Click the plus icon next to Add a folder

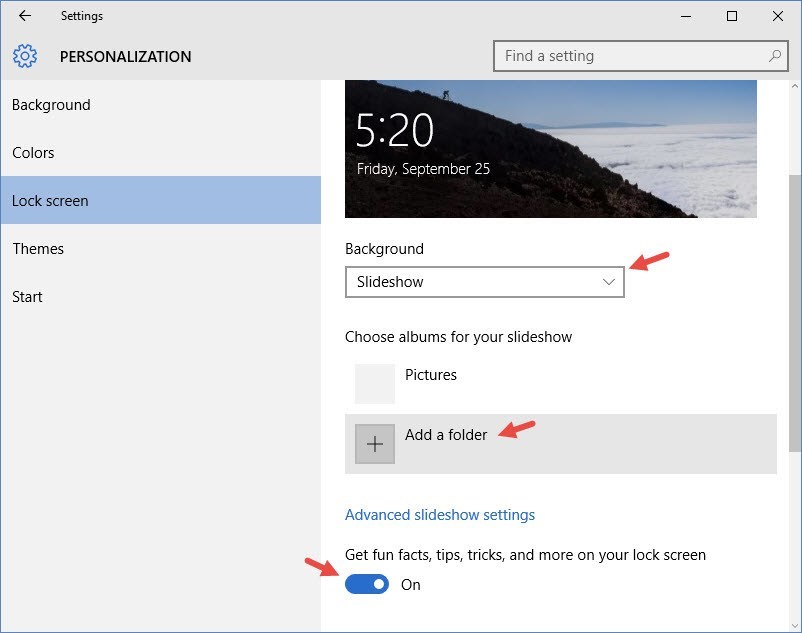point(374,443)
